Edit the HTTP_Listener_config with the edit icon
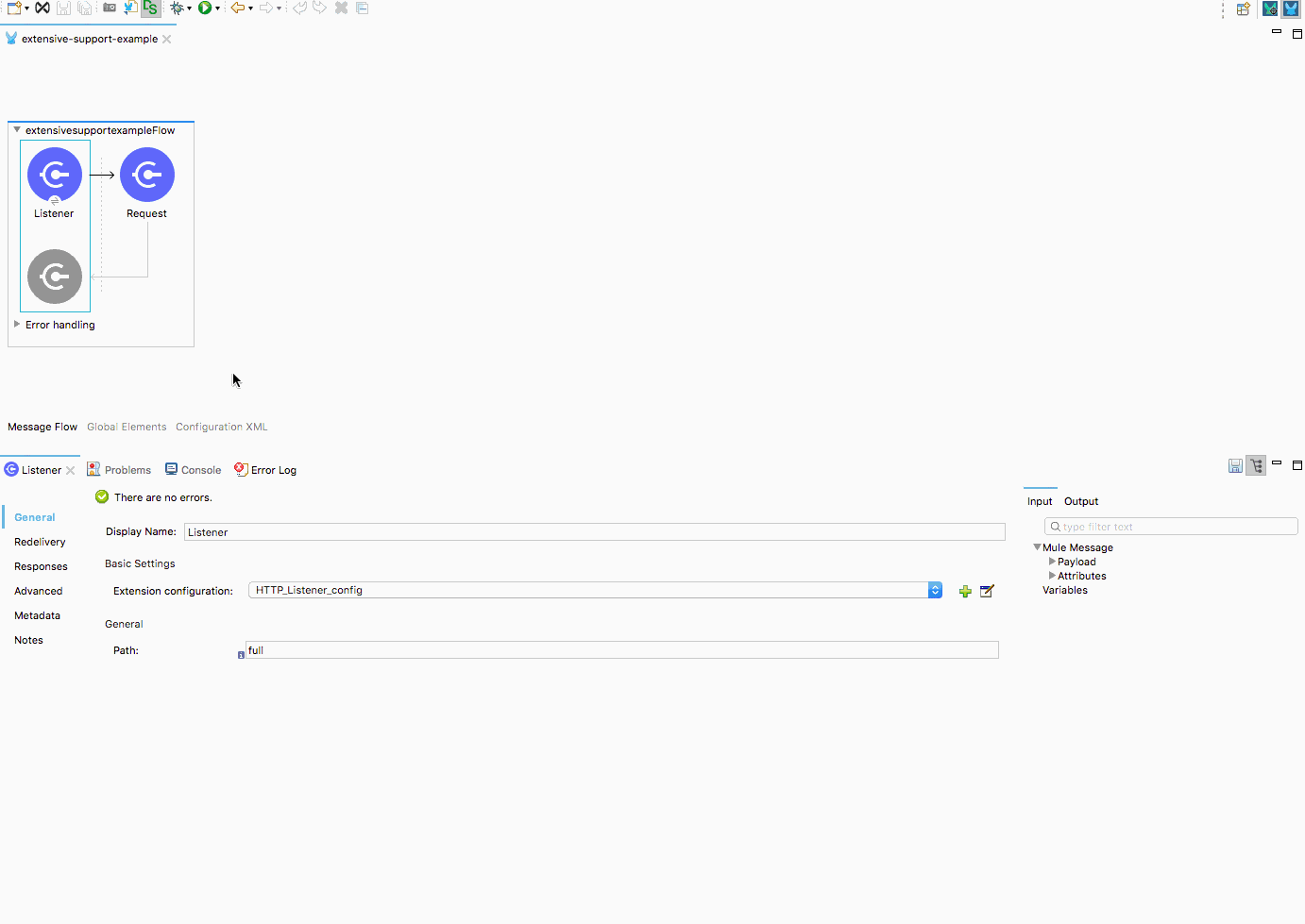The image size is (1305, 924). point(987,591)
